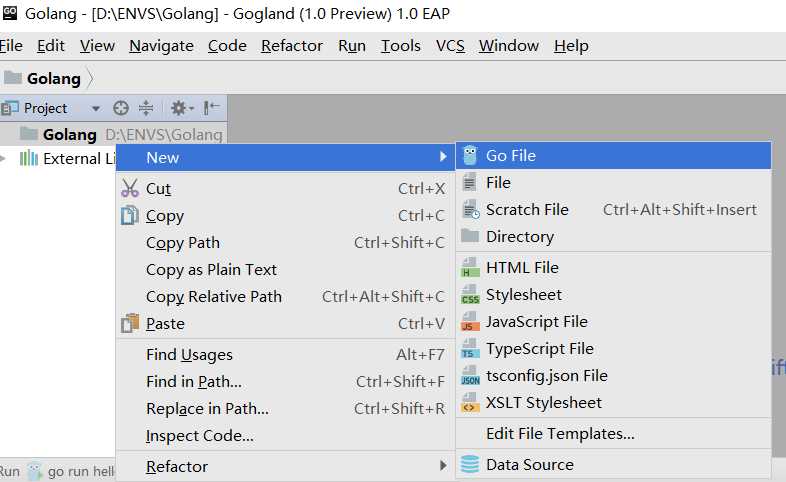This screenshot has height=482, width=786.
Task: Open the VCS menu
Action: coord(450,46)
